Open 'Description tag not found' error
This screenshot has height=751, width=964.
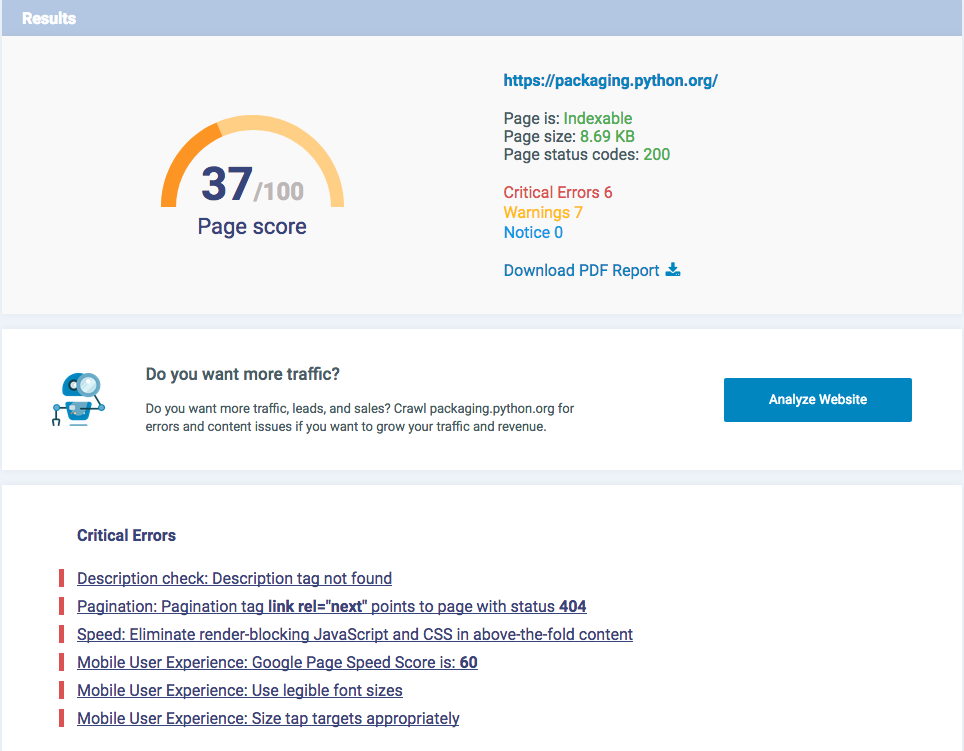(x=234, y=578)
